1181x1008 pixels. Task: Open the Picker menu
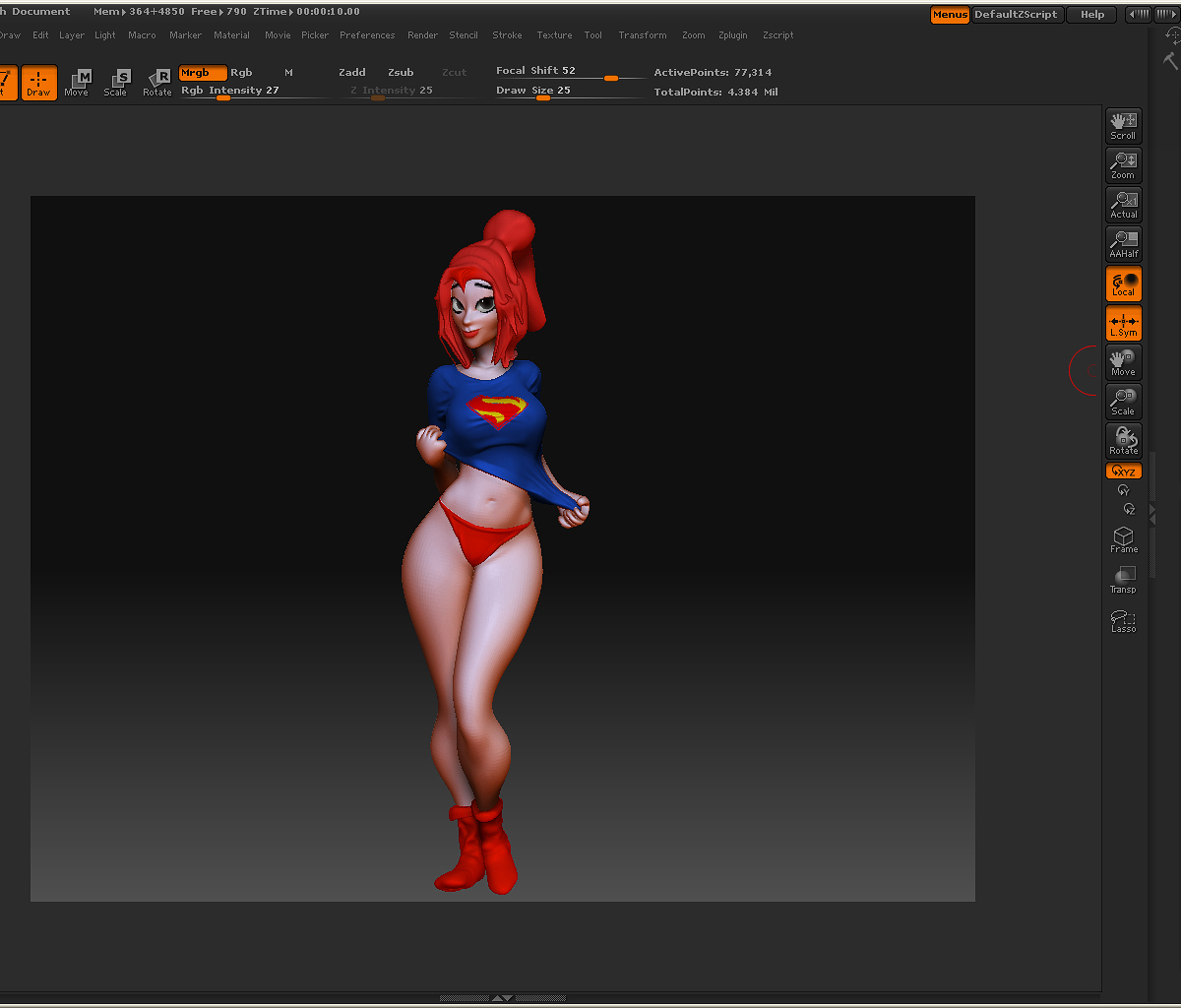click(315, 35)
